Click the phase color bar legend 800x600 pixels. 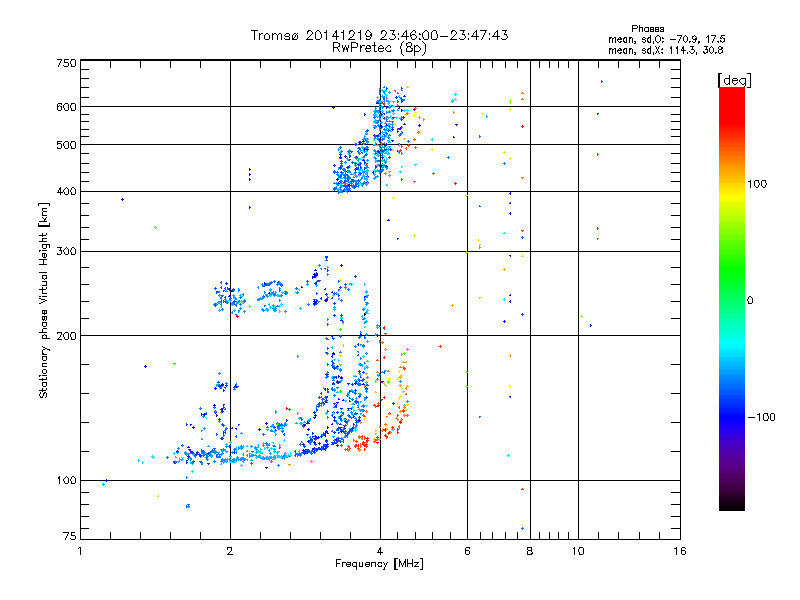click(x=732, y=298)
